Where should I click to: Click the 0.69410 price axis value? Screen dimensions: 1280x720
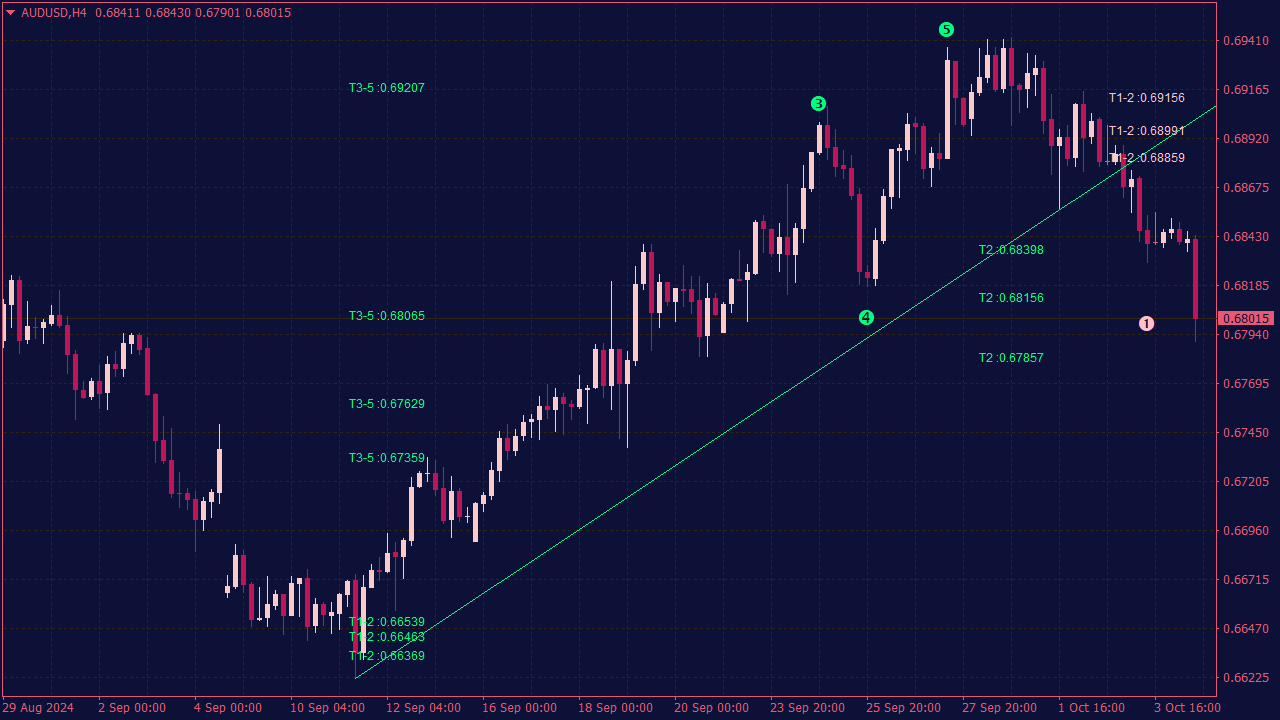[x=1245, y=41]
